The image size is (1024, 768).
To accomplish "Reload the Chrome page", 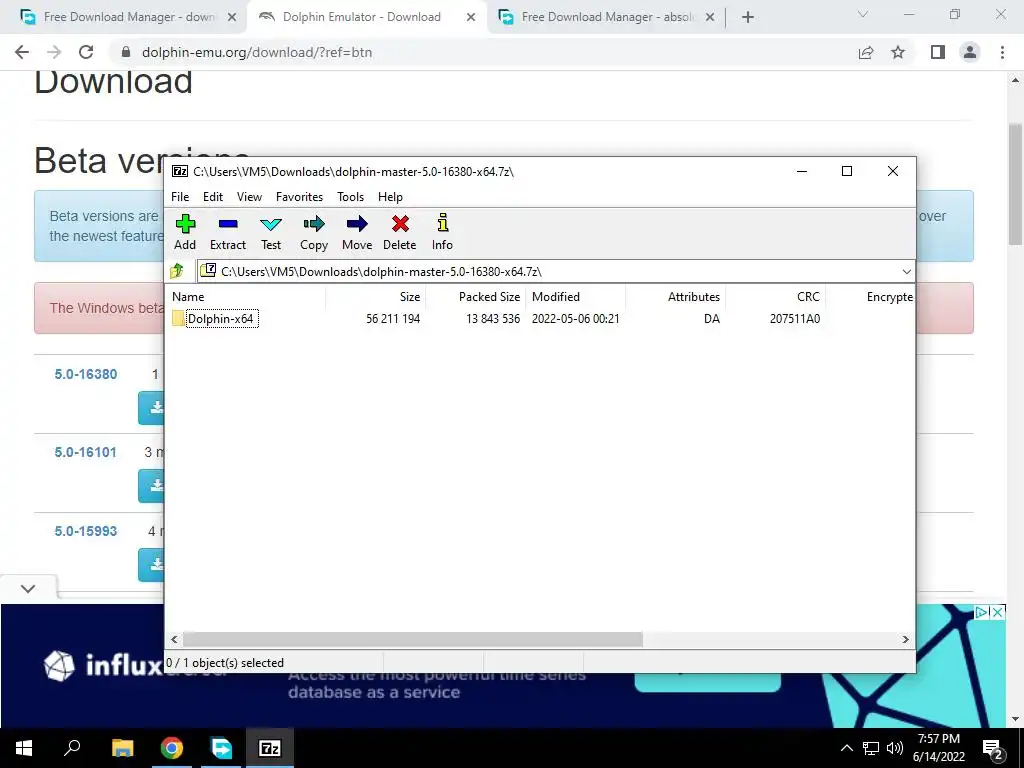I will (x=86, y=52).
